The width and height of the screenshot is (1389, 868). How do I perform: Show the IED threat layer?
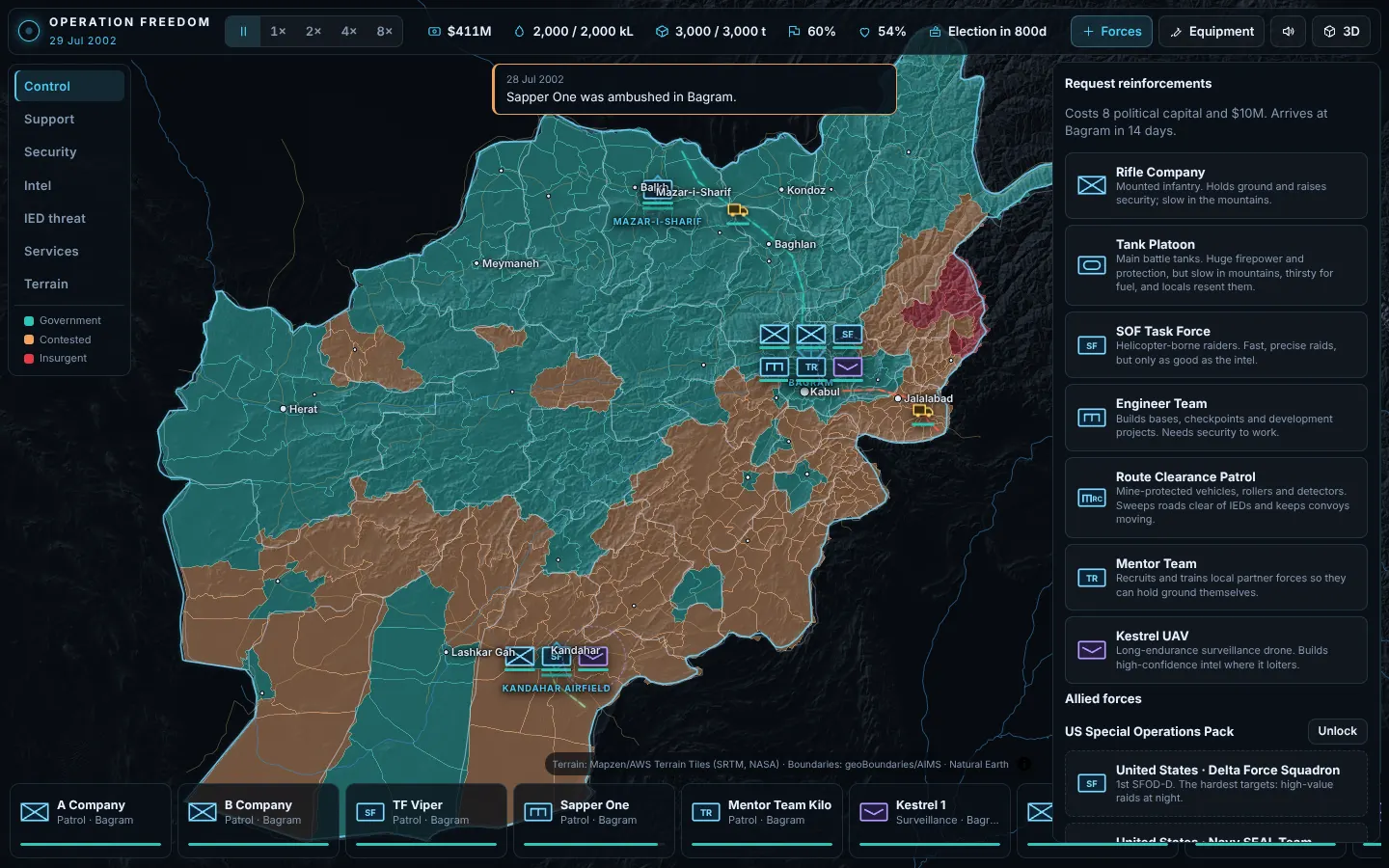coord(69,218)
